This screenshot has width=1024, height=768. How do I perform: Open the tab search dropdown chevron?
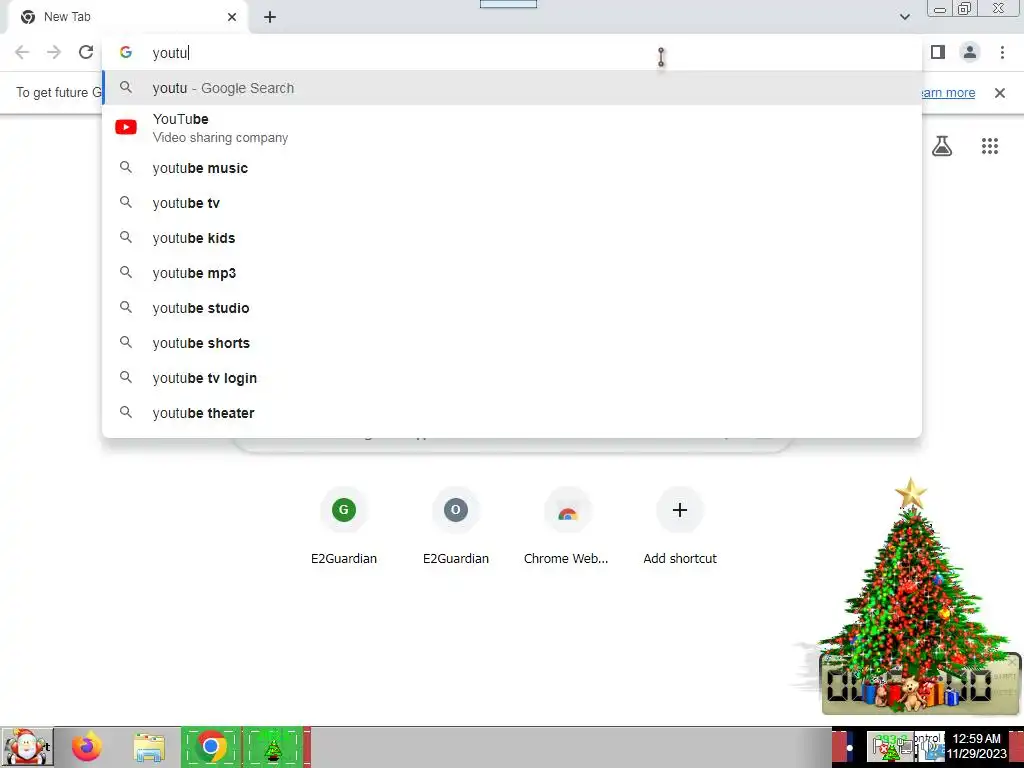904,17
